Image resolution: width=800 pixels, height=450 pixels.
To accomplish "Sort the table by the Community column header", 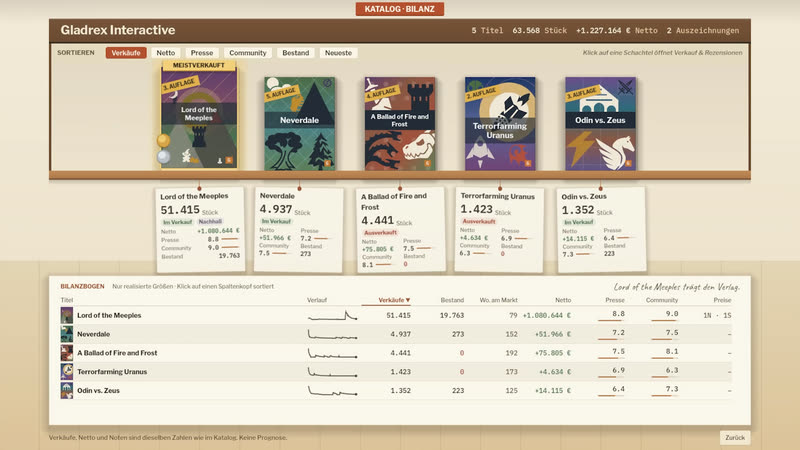I will 662,300.
